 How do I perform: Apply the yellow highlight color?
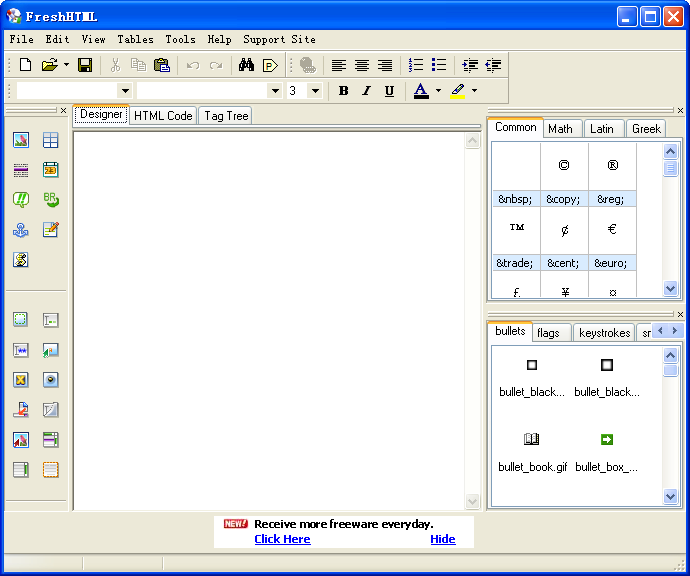[x=458, y=91]
